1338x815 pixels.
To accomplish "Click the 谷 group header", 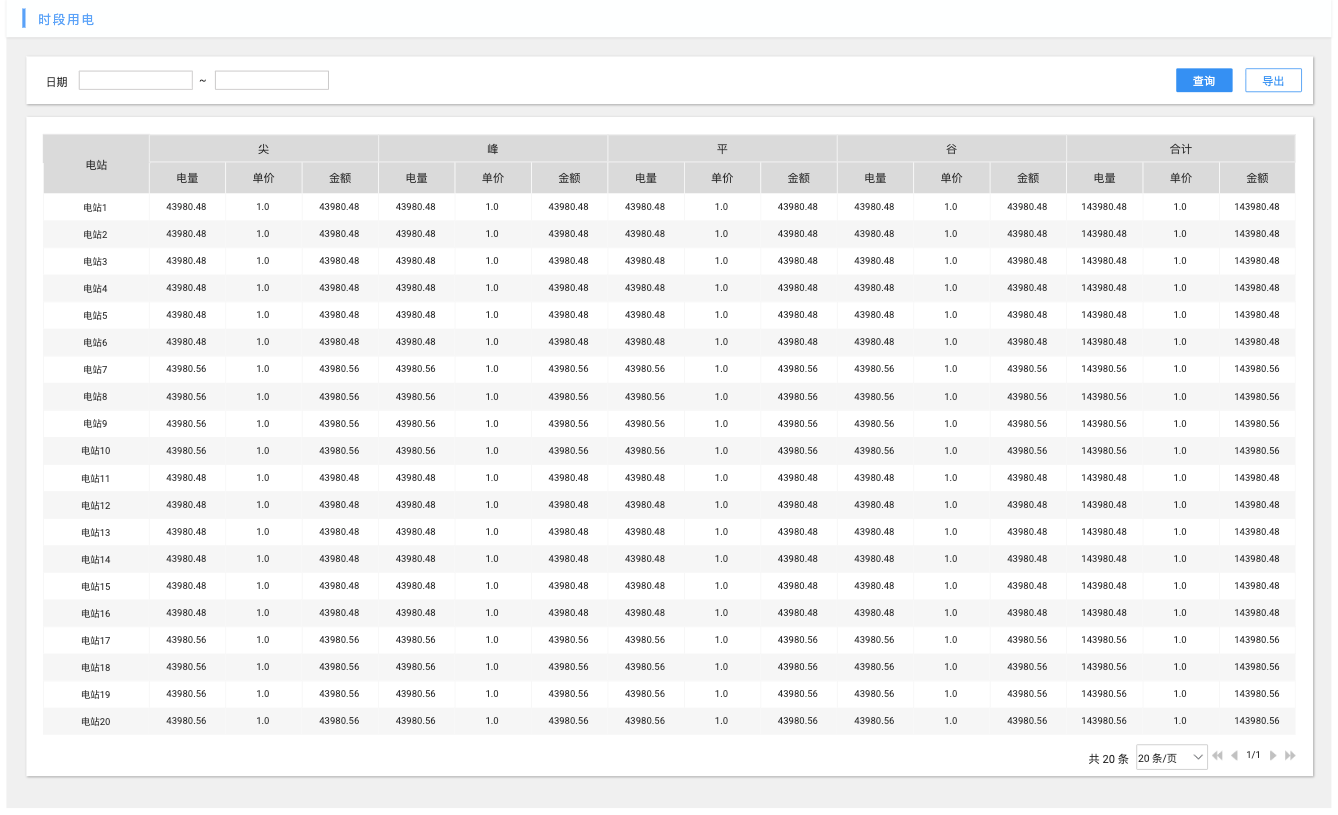I will coord(952,149).
